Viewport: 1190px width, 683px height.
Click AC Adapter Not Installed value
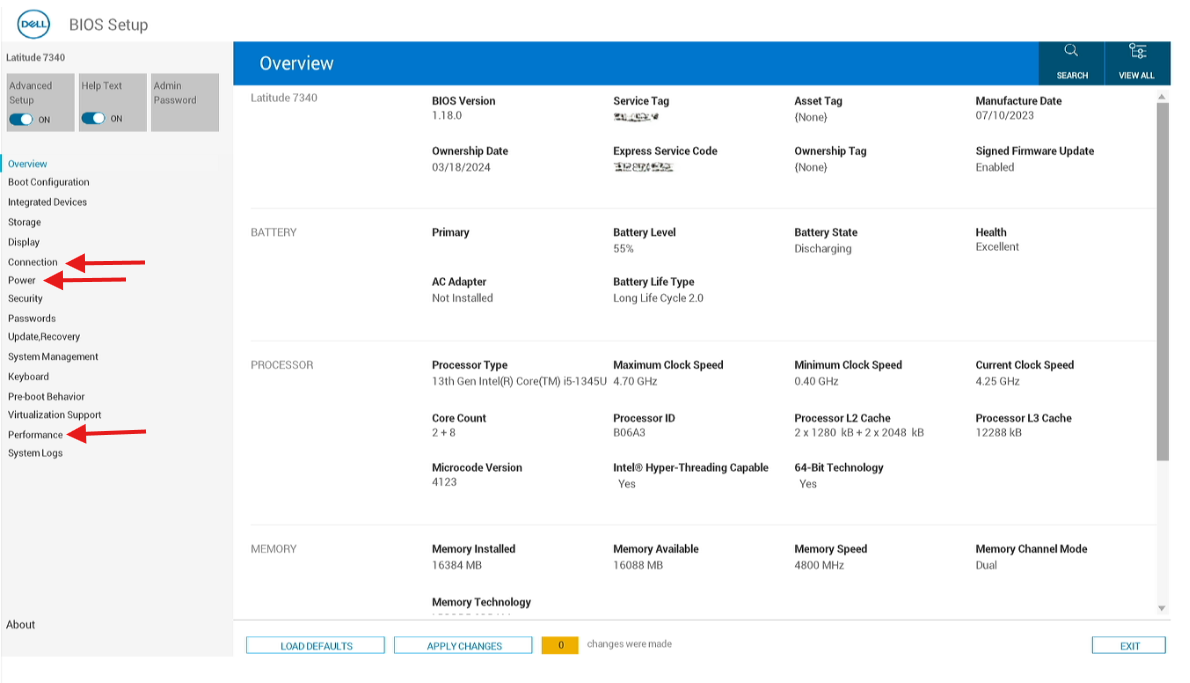pos(462,298)
